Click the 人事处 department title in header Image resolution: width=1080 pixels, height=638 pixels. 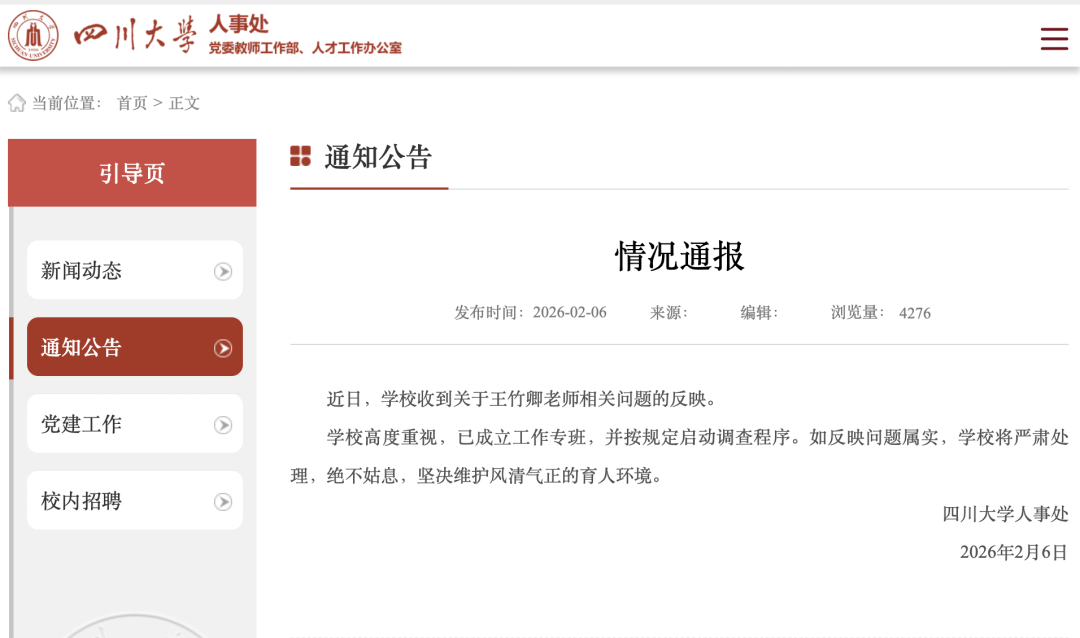click(238, 24)
